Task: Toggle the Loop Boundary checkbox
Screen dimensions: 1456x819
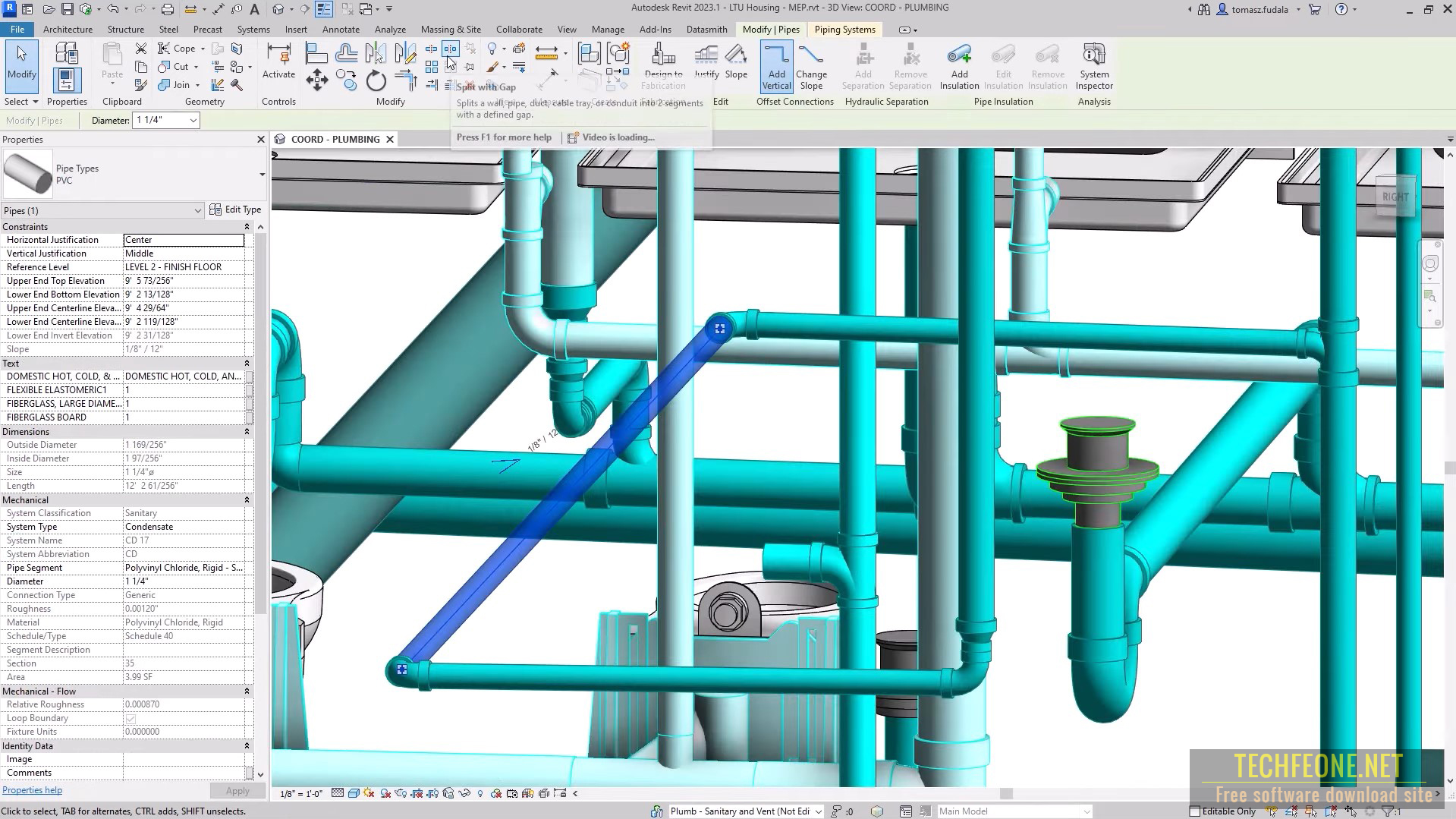Action: (x=129, y=718)
